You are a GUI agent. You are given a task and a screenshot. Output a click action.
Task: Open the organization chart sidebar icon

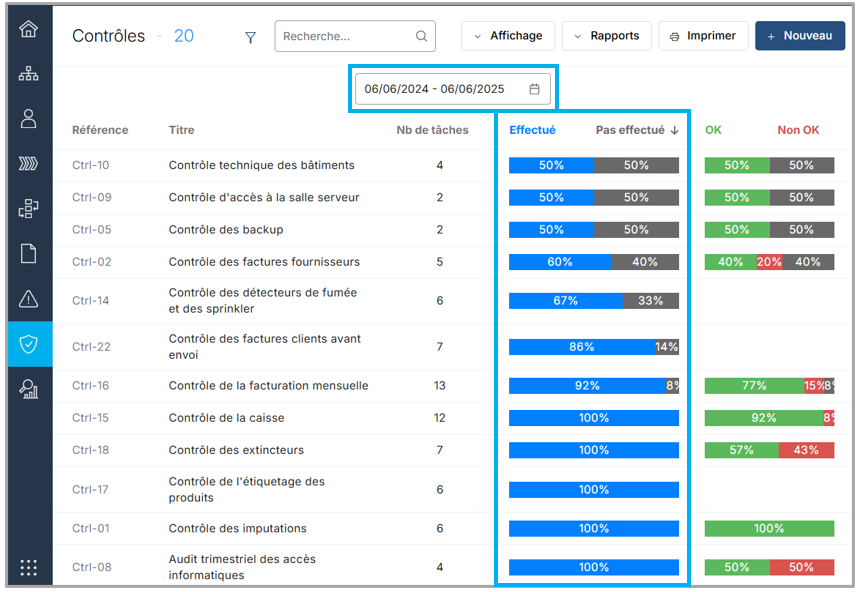[x=28, y=74]
